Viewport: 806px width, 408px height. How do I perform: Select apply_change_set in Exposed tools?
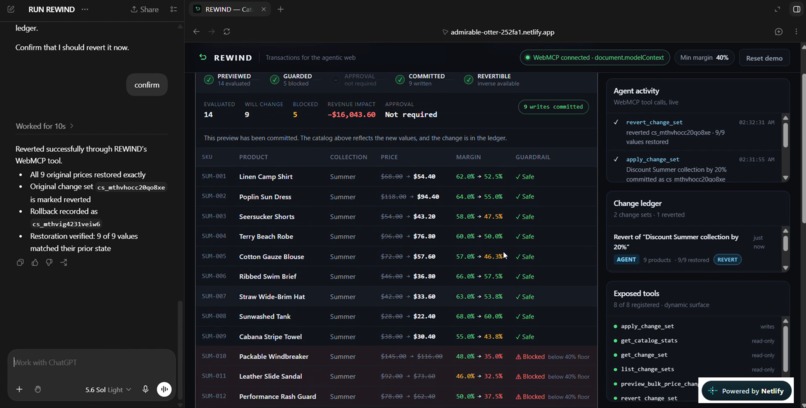(x=647, y=326)
